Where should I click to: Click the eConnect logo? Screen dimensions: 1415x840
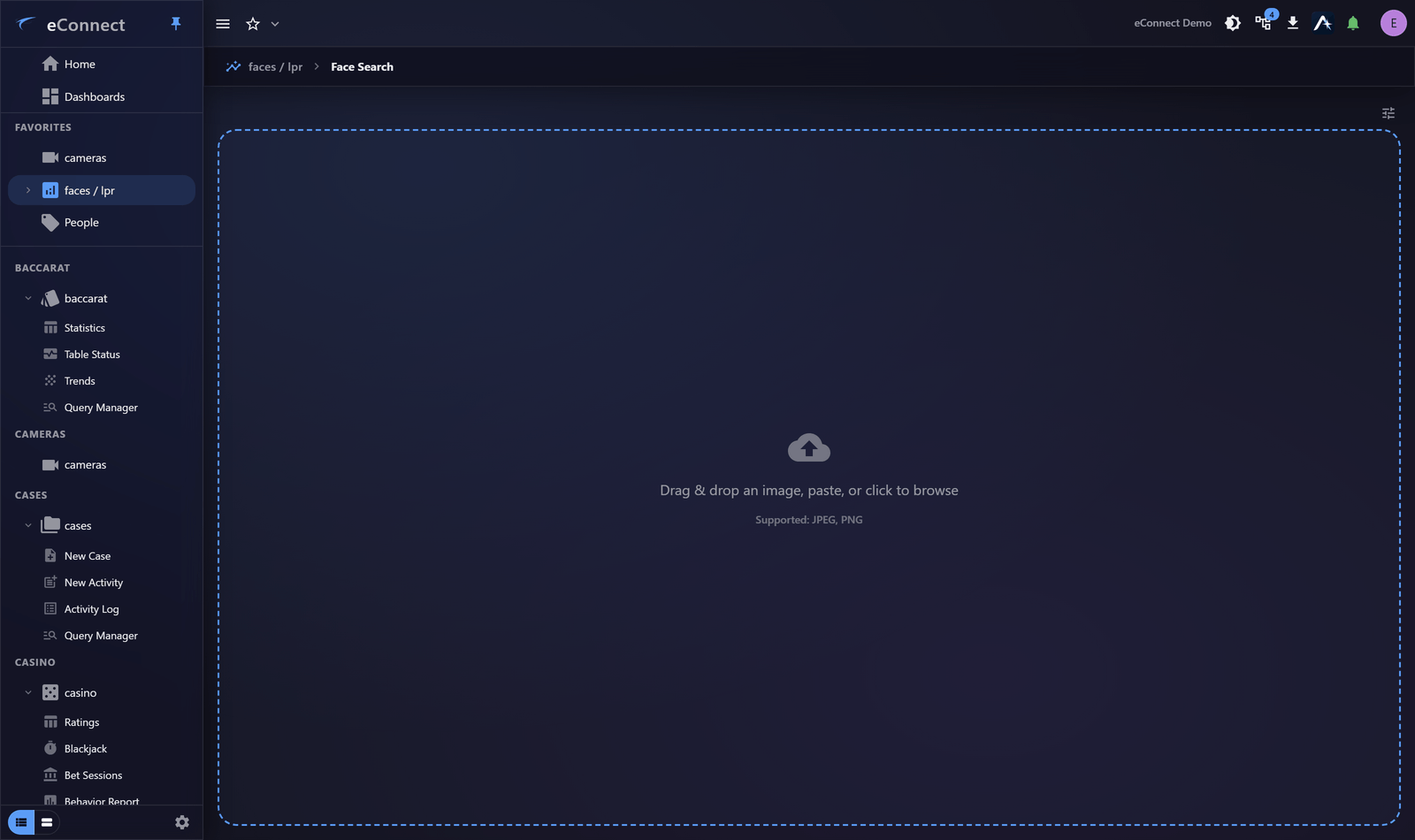[70, 24]
